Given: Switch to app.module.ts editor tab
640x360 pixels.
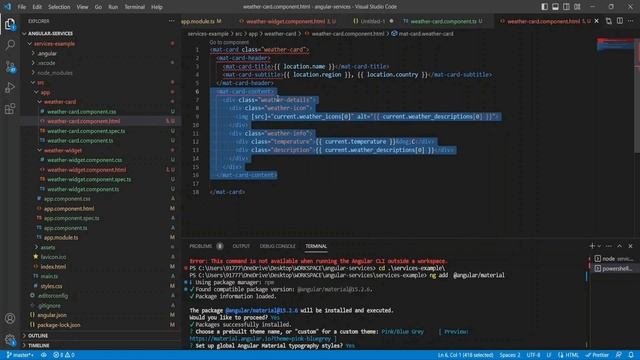Looking at the screenshot, I should (x=201, y=21).
